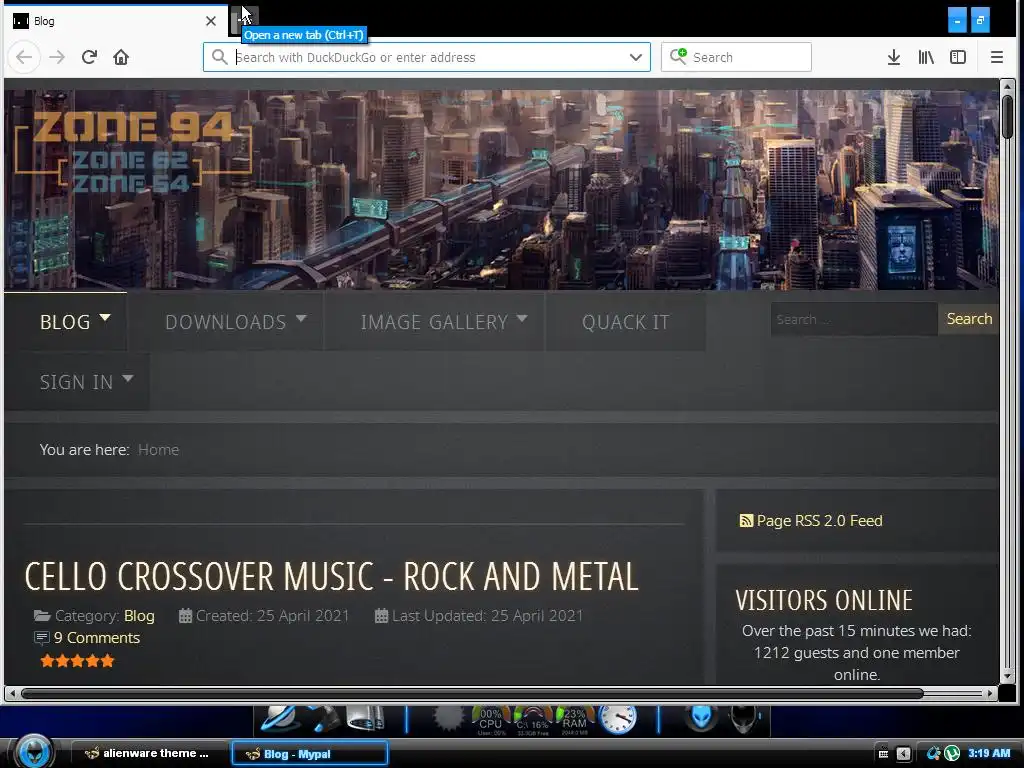
Task: Expand the SIGN IN menu arrow
Action: [x=127, y=378]
